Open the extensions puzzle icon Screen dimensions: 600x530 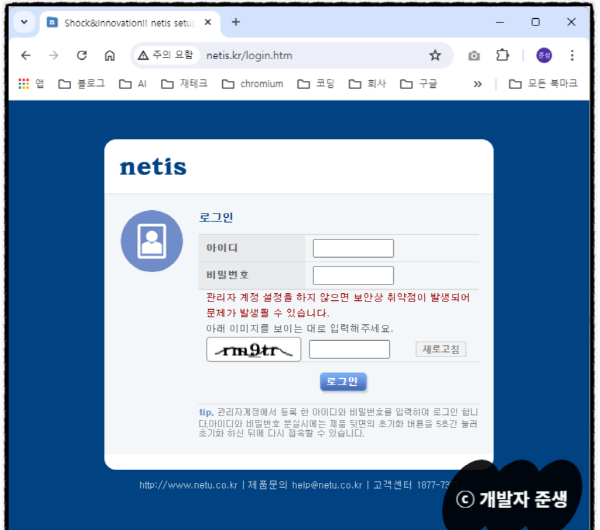(x=502, y=55)
